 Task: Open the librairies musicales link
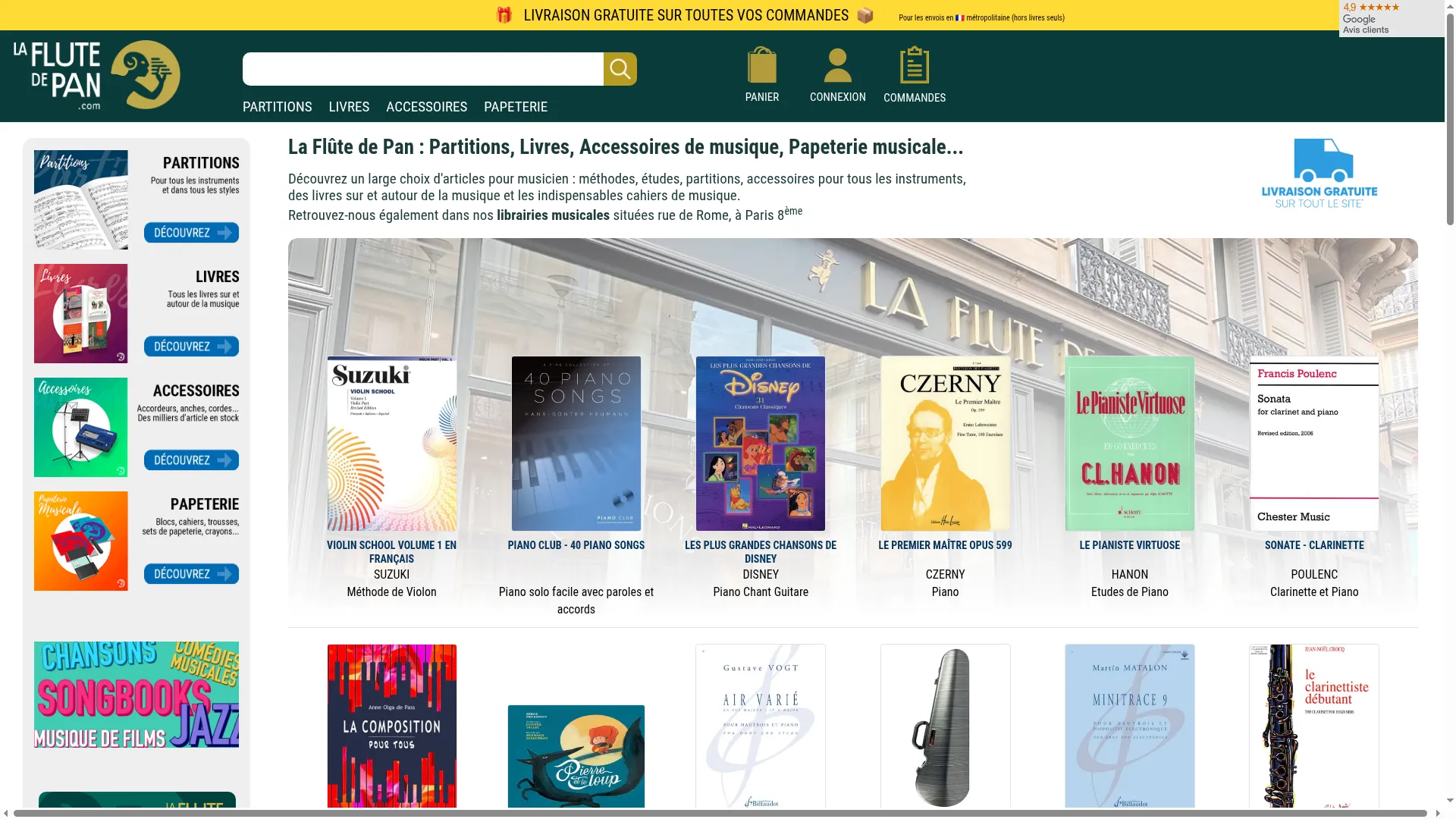coord(553,215)
